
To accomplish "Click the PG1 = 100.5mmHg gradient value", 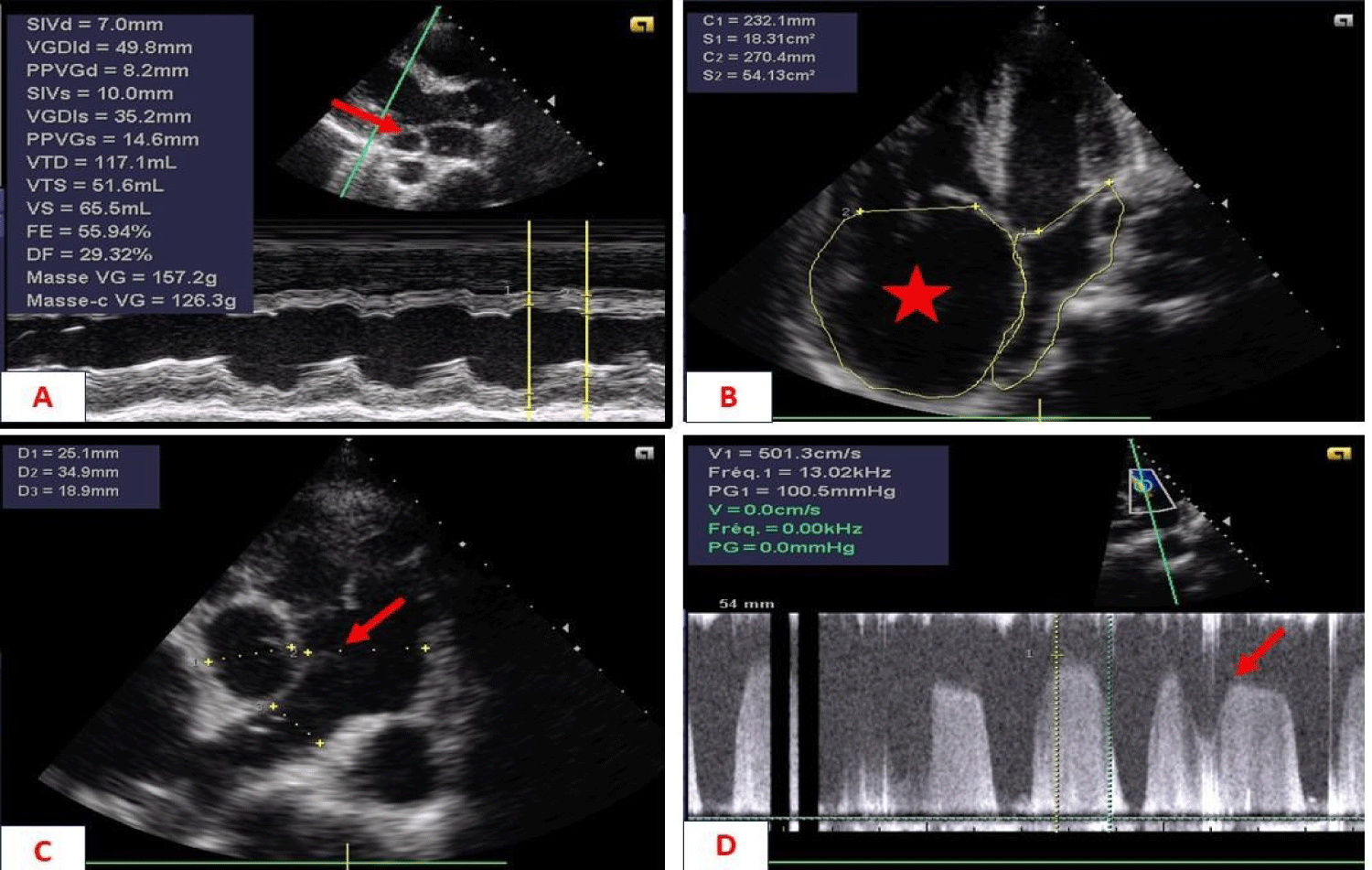I will [x=801, y=491].
